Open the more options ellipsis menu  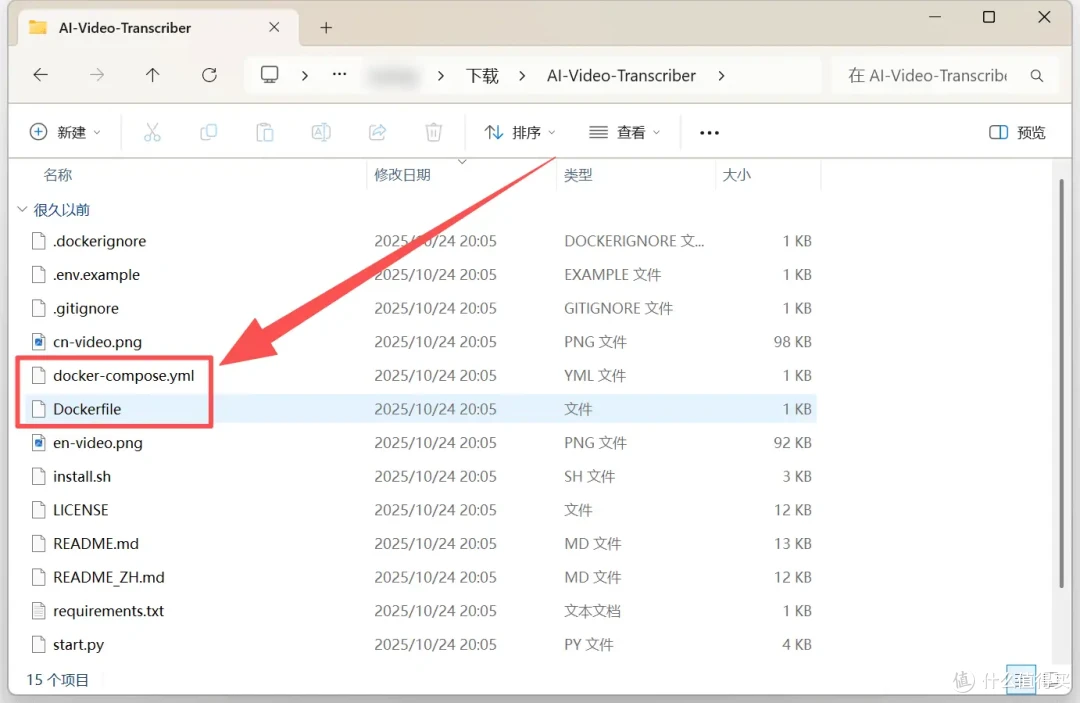(x=709, y=133)
